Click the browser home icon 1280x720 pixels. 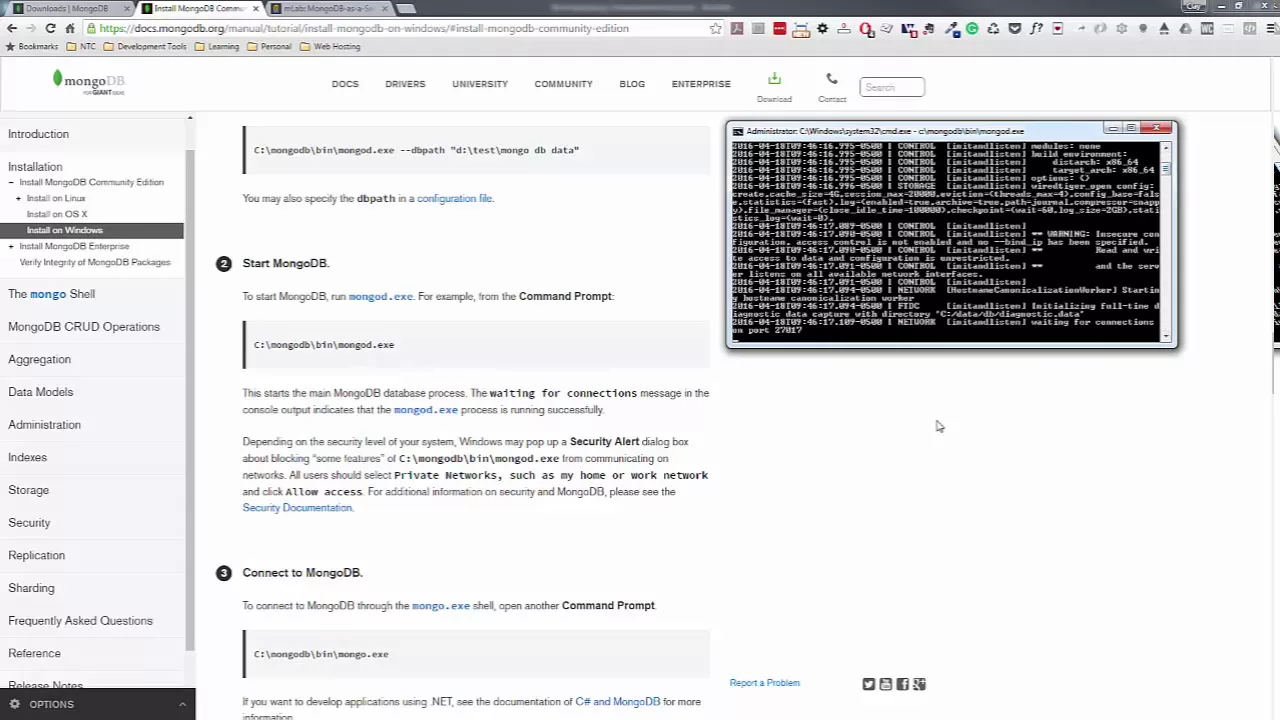point(70,28)
